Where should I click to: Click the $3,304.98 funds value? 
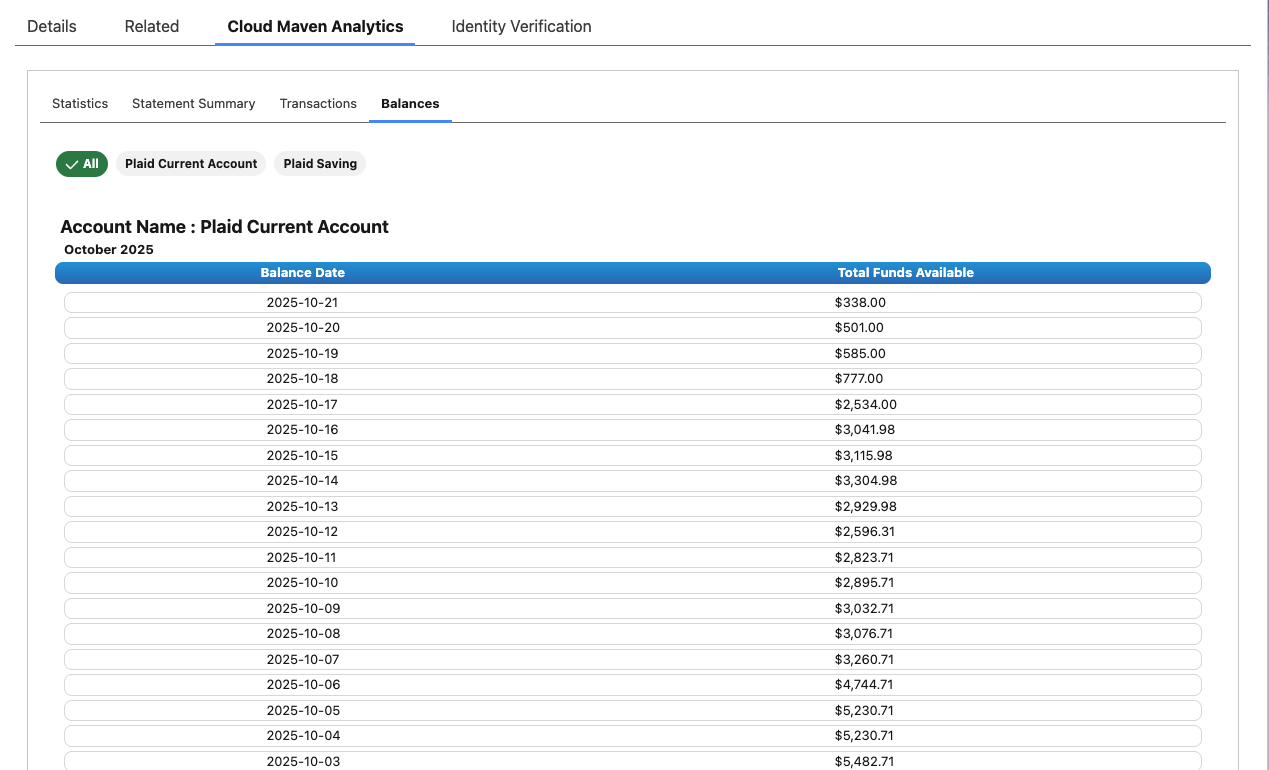point(866,481)
